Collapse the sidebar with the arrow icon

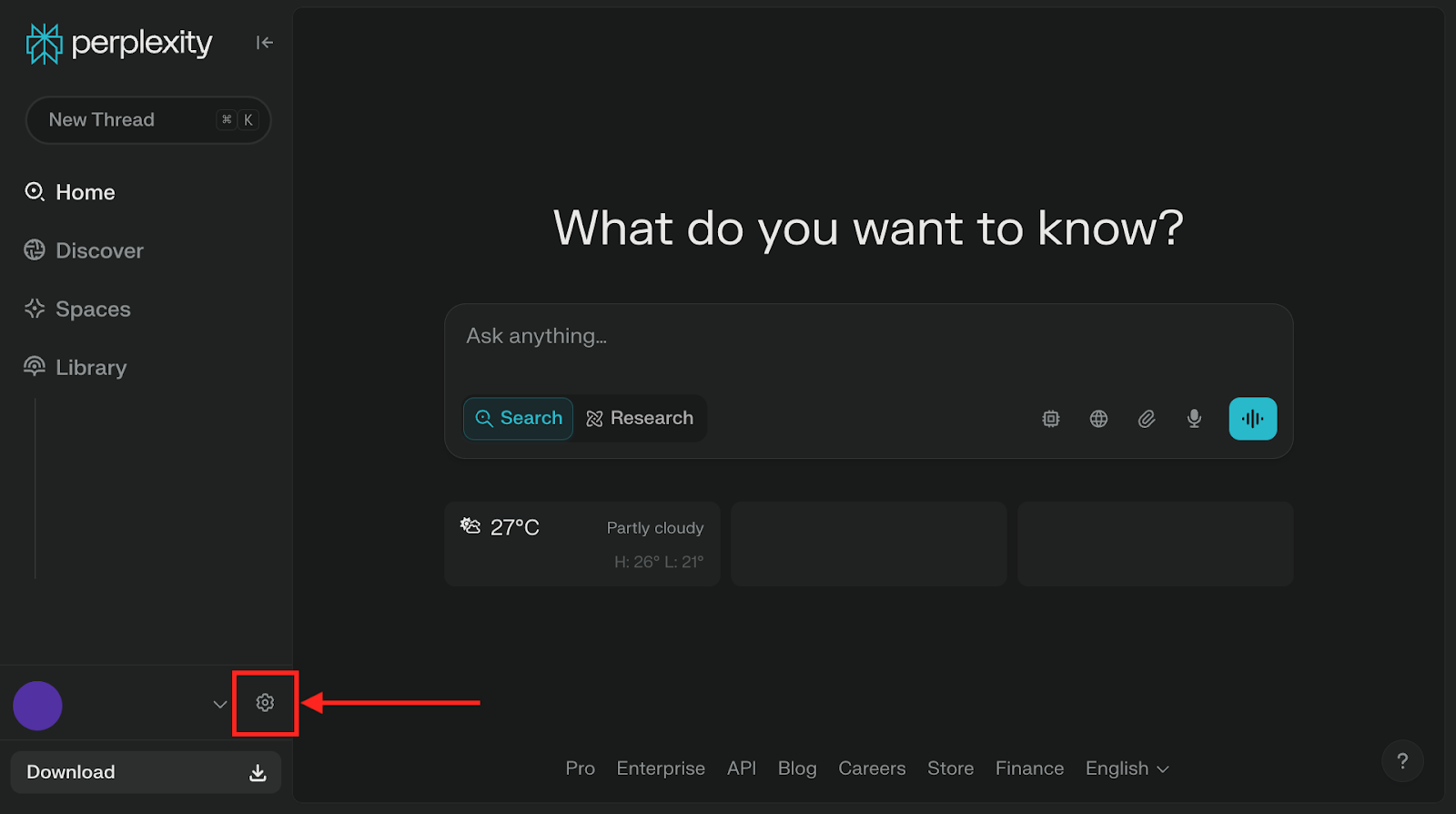[264, 43]
